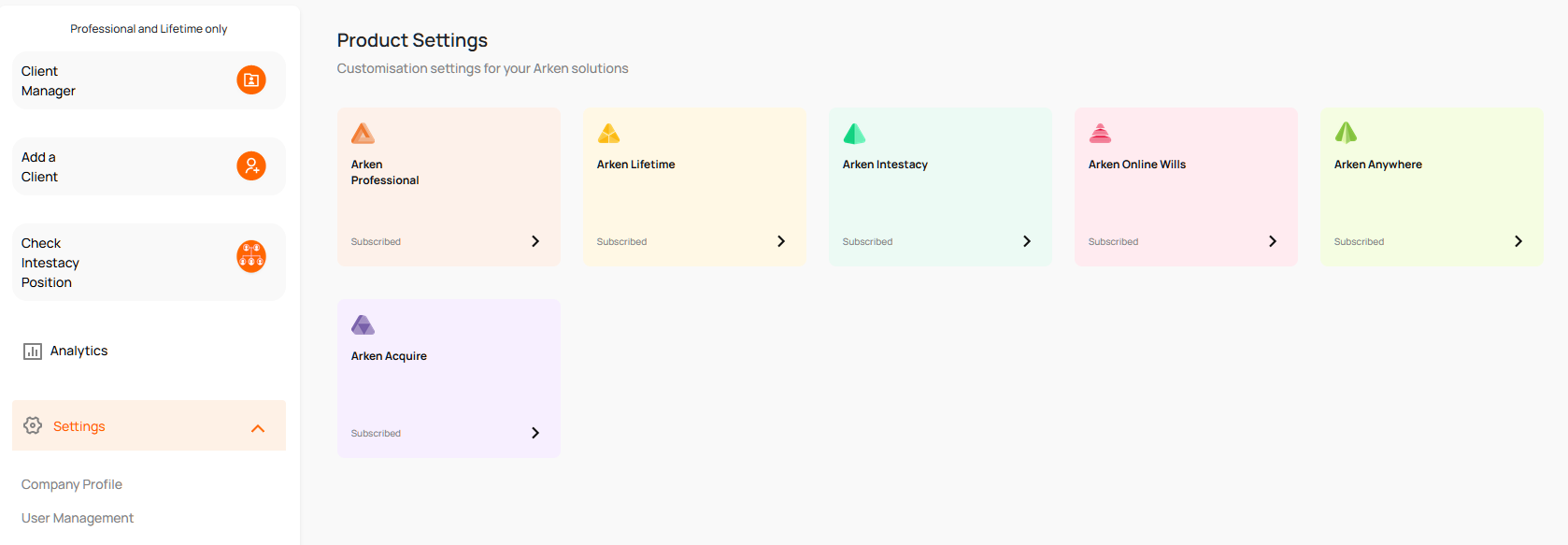The image size is (1568, 545).
Task: Open Arken Professional settings via arrow
Action: coord(535,241)
